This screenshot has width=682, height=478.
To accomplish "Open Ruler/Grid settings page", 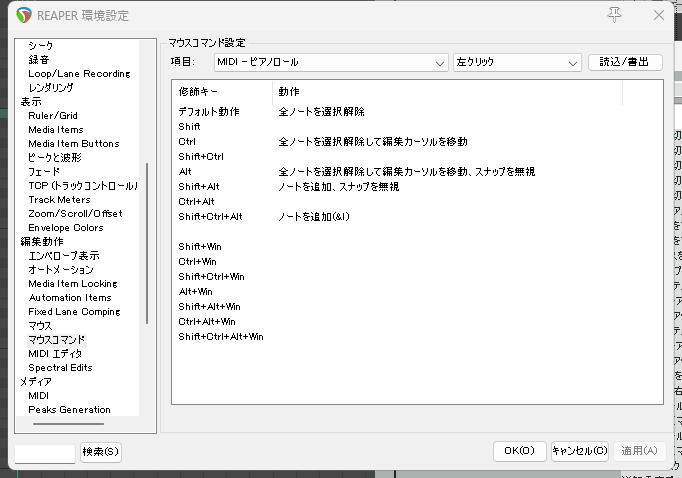I will 53,116.
